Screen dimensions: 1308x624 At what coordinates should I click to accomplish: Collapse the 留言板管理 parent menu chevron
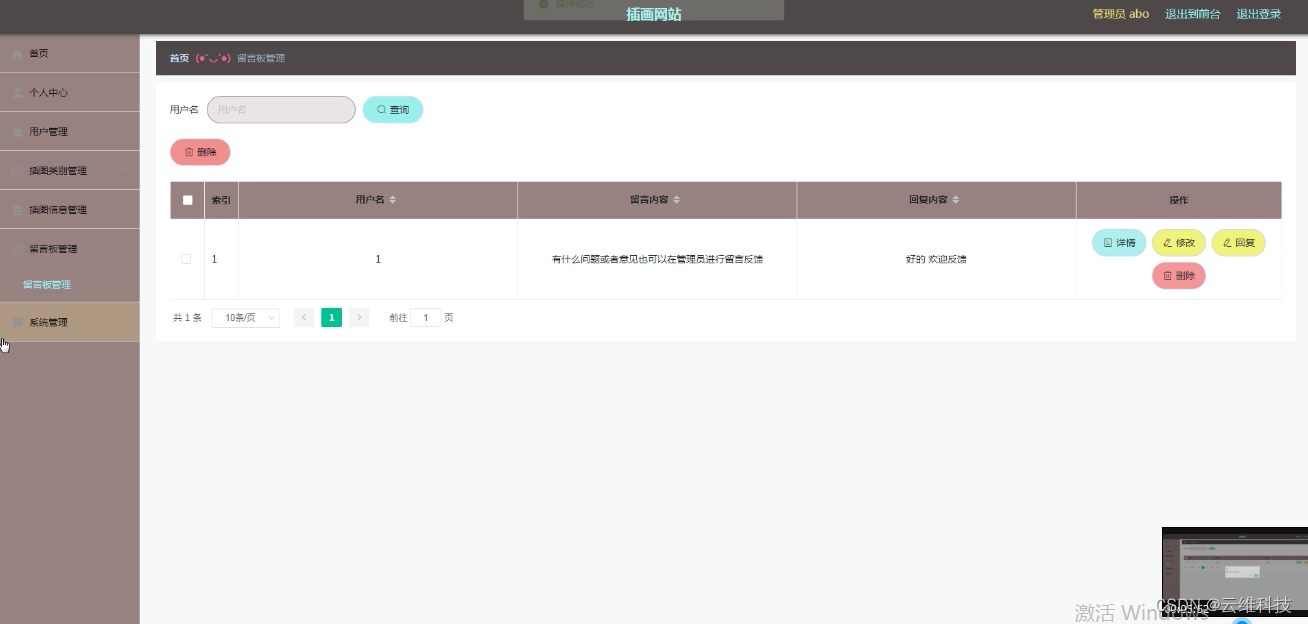pos(123,249)
